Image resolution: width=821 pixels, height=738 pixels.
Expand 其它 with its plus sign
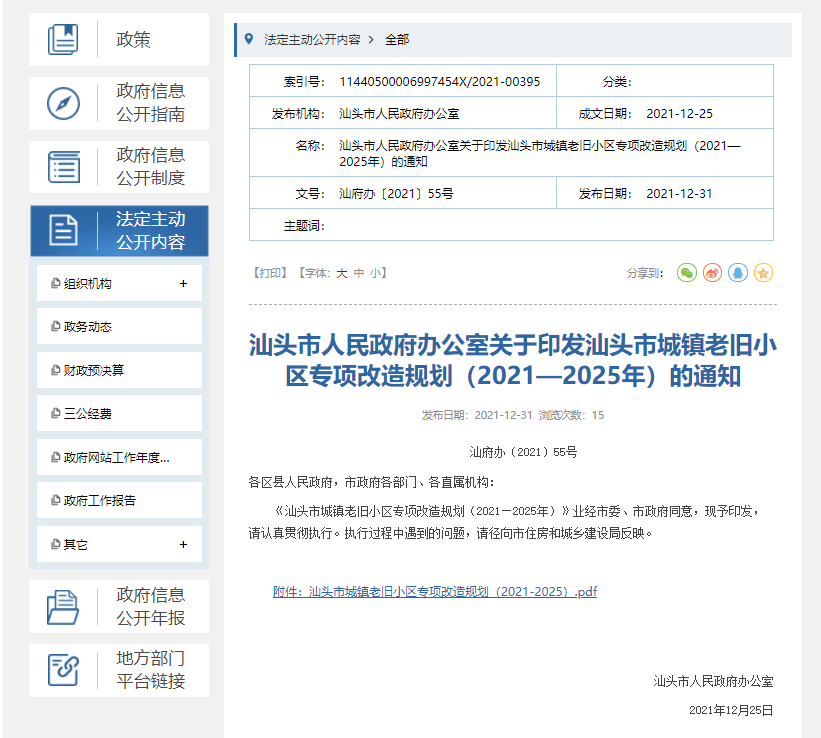pyautogui.click(x=183, y=545)
